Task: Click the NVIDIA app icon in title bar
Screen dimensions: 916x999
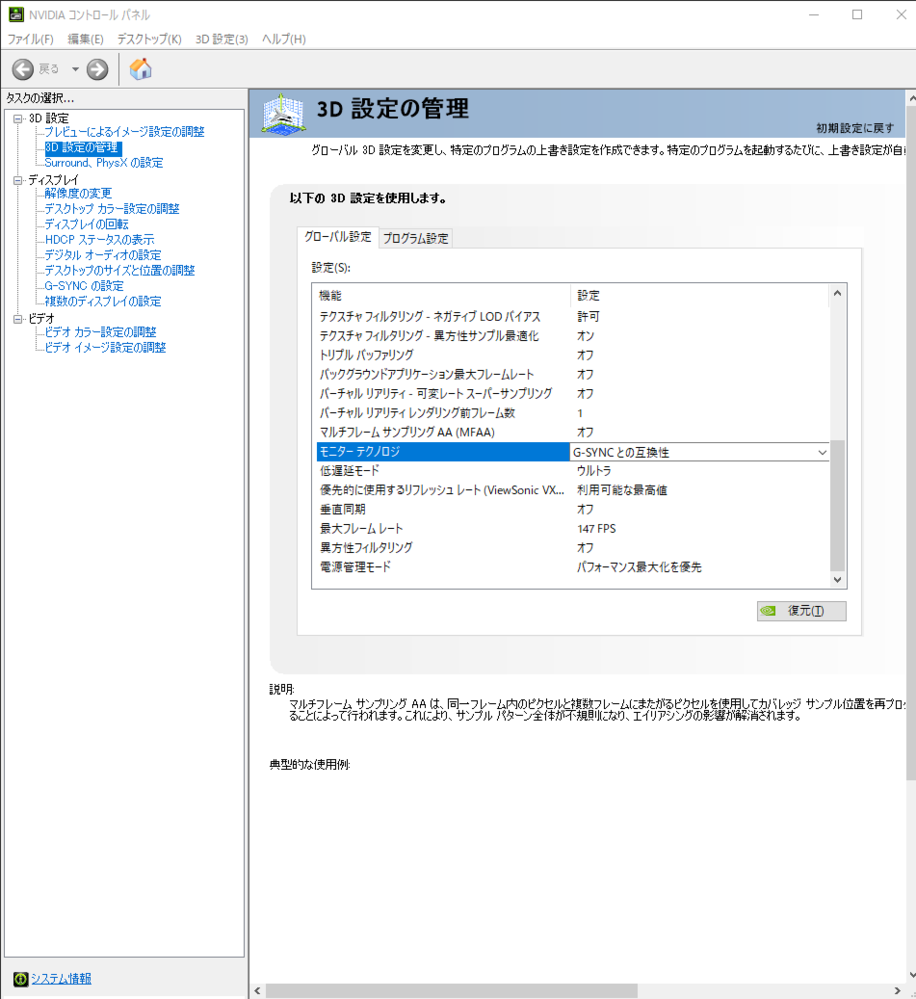Action: tap(16, 14)
